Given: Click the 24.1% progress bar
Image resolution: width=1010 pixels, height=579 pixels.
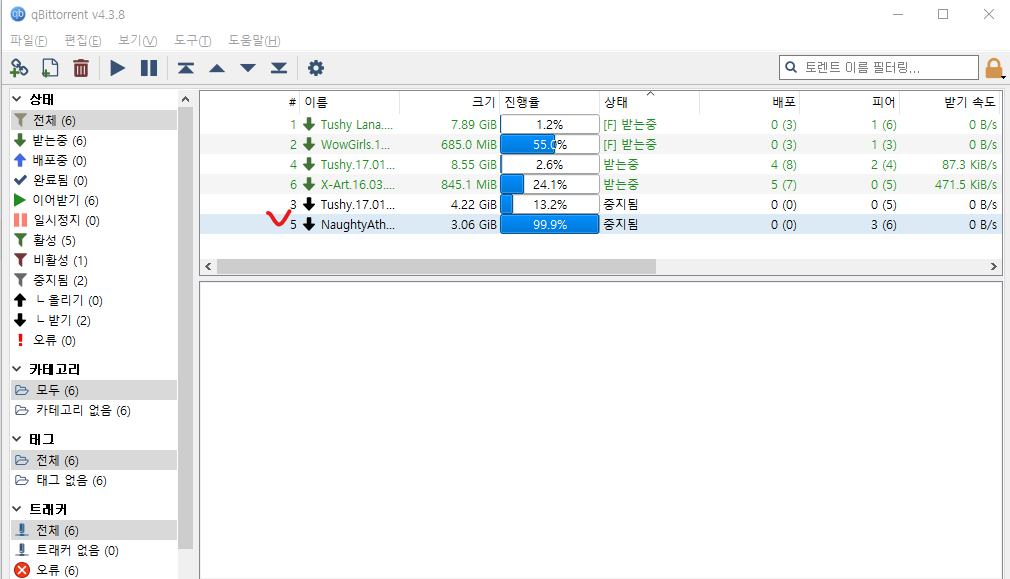Looking at the screenshot, I should tap(549, 184).
